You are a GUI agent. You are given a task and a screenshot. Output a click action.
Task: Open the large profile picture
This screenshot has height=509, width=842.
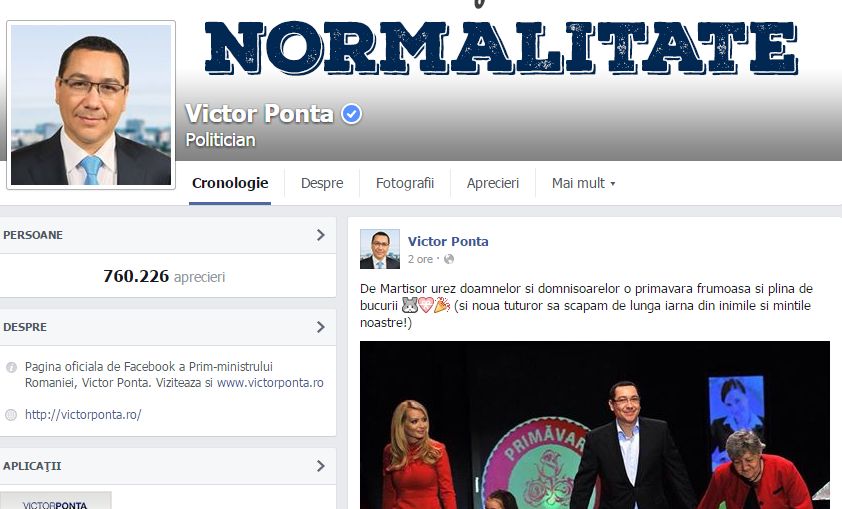click(91, 105)
